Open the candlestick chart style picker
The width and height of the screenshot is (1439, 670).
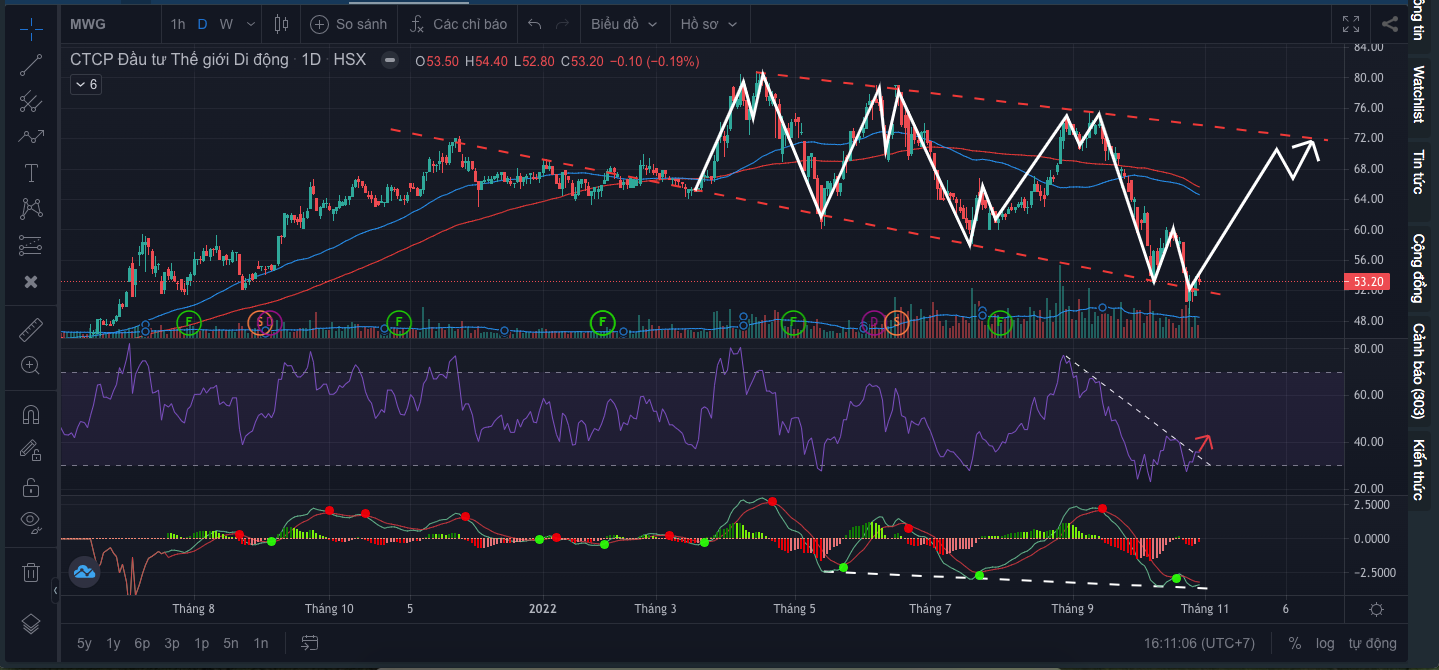(281, 24)
